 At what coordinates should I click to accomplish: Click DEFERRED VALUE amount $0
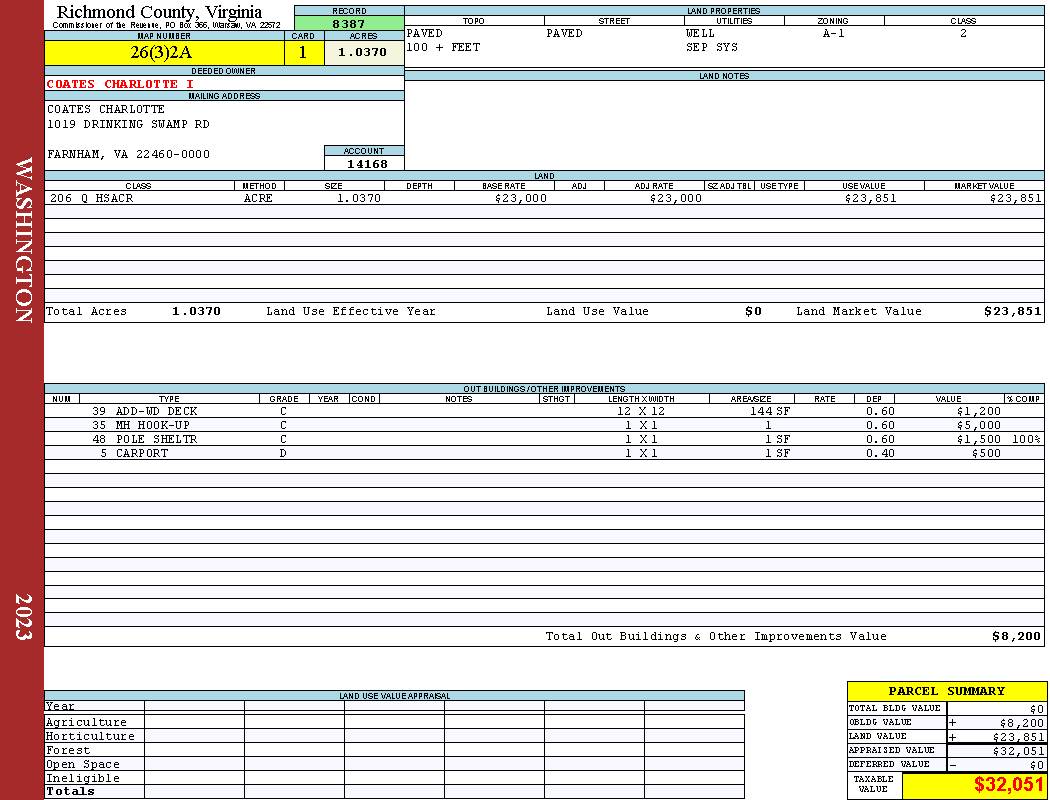[x=1037, y=765]
